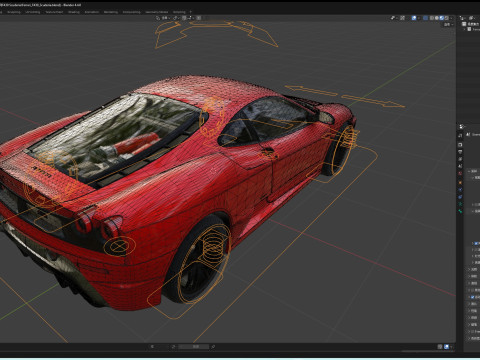Screen dimensions: 480x360
Task: Open the Output properties tab
Action: [460, 152]
